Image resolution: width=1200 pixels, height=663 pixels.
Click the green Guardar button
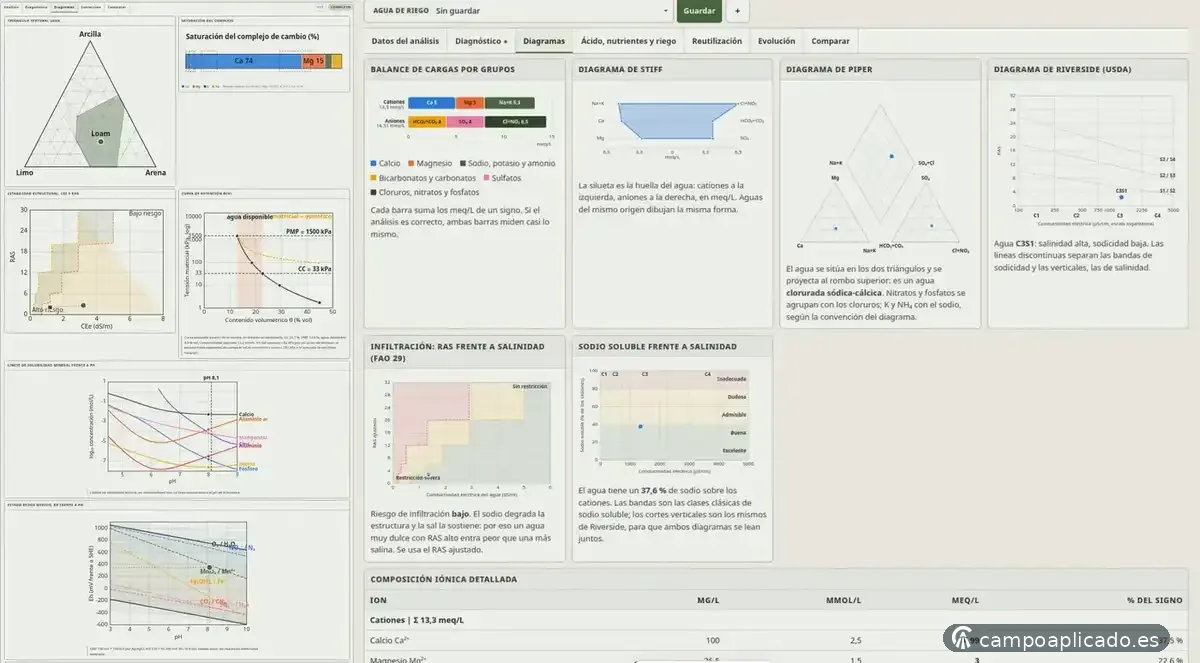click(x=699, y=11)
